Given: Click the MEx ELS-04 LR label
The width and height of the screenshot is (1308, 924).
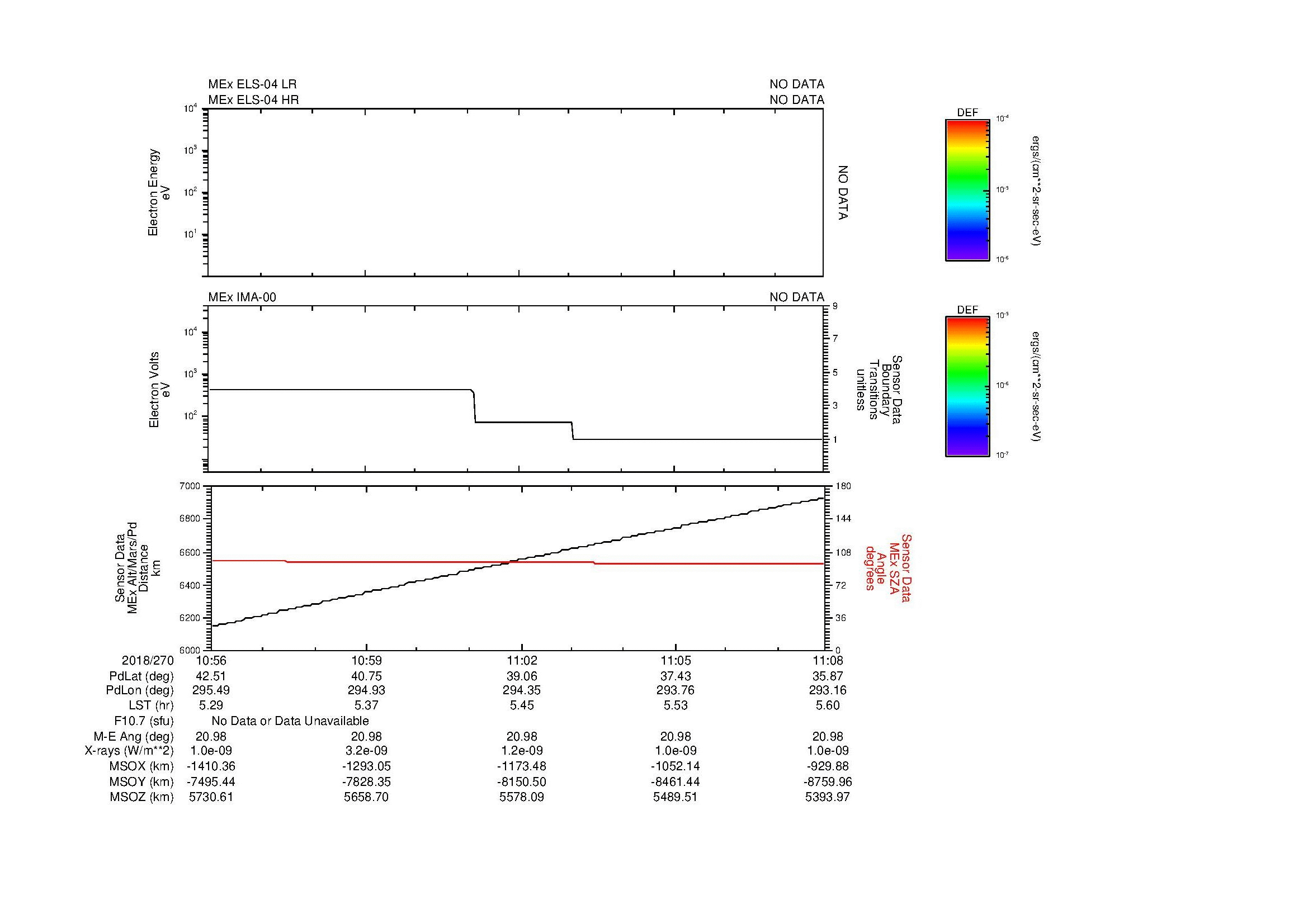Looking at the screenshot, I should click(x=252, y=84).
